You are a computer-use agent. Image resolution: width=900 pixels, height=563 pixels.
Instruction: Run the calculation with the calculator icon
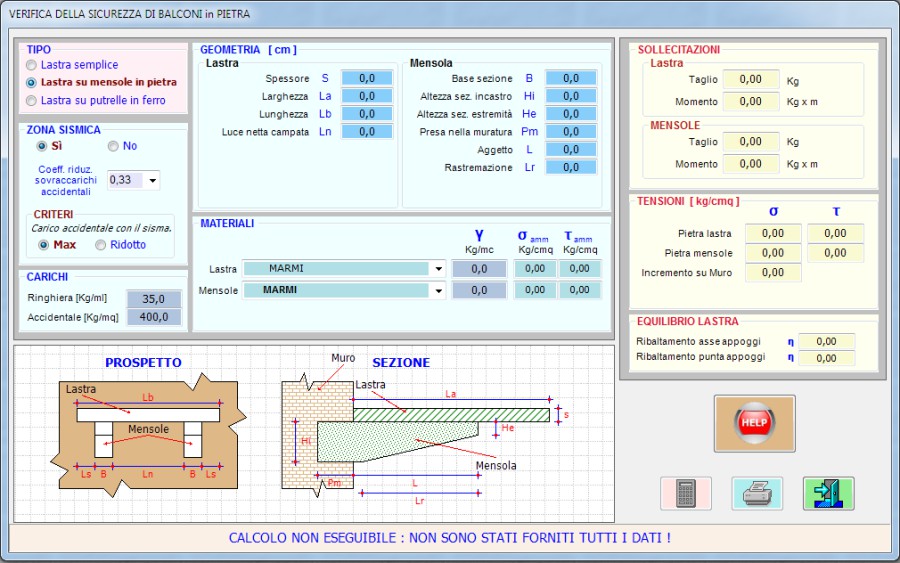click(686, 493)
